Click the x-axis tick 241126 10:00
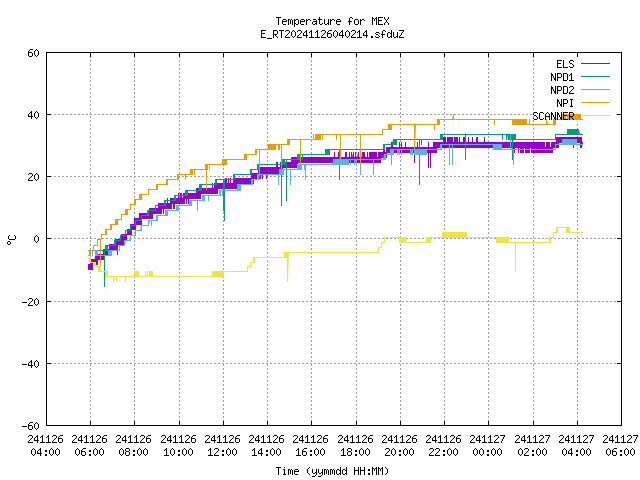Viewport: 640px width, 480px height. (179, 446)
